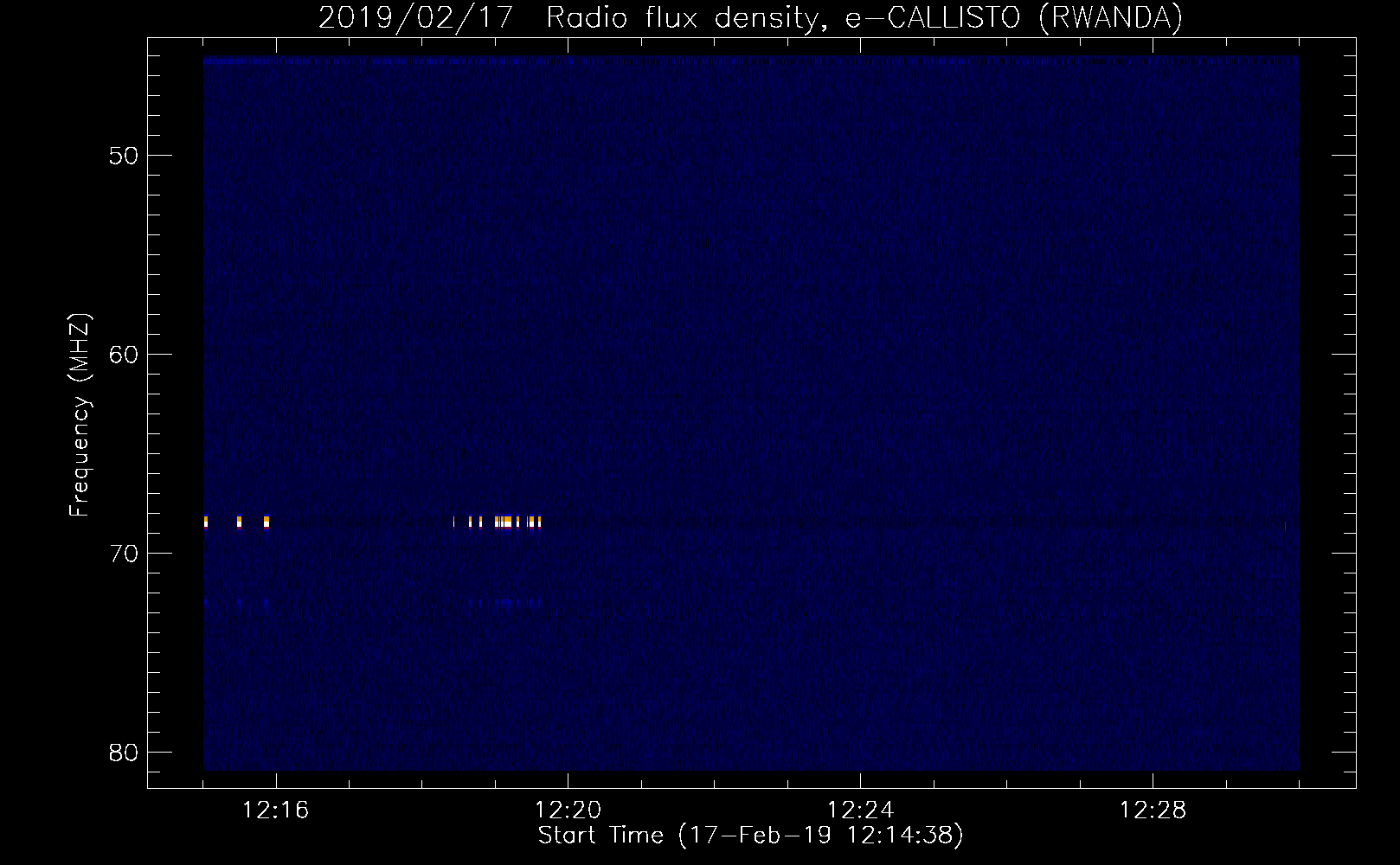The height and width of the screenshot is (865, 1400).
Task: Click the plot title 'Radio flux density, e-CALLISTO (RWANDA)'
Action: pos(864,18)
